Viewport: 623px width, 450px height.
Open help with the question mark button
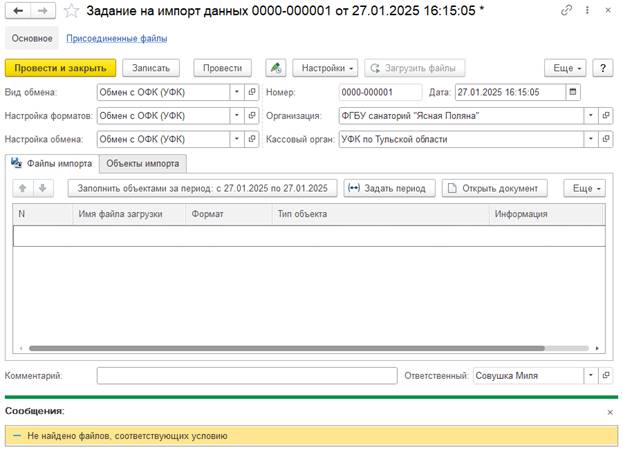coord(603,68)
